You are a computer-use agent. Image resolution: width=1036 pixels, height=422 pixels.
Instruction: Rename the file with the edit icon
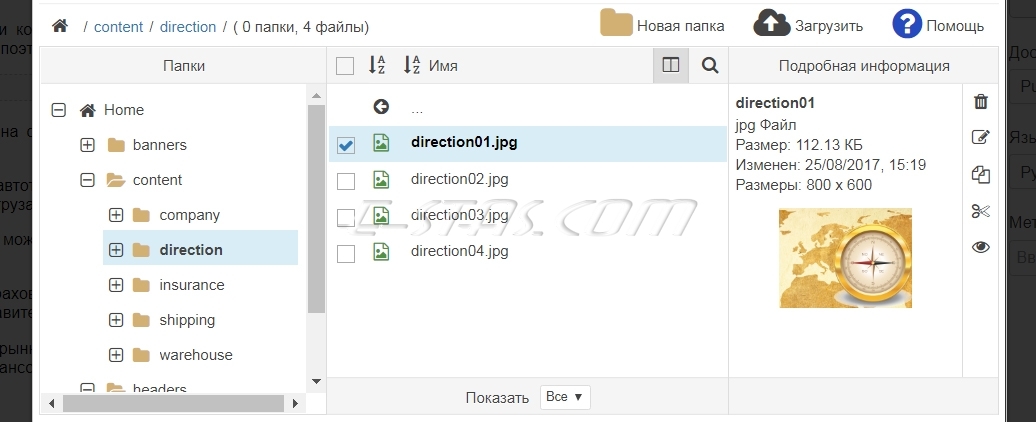[x=981, y=137]
